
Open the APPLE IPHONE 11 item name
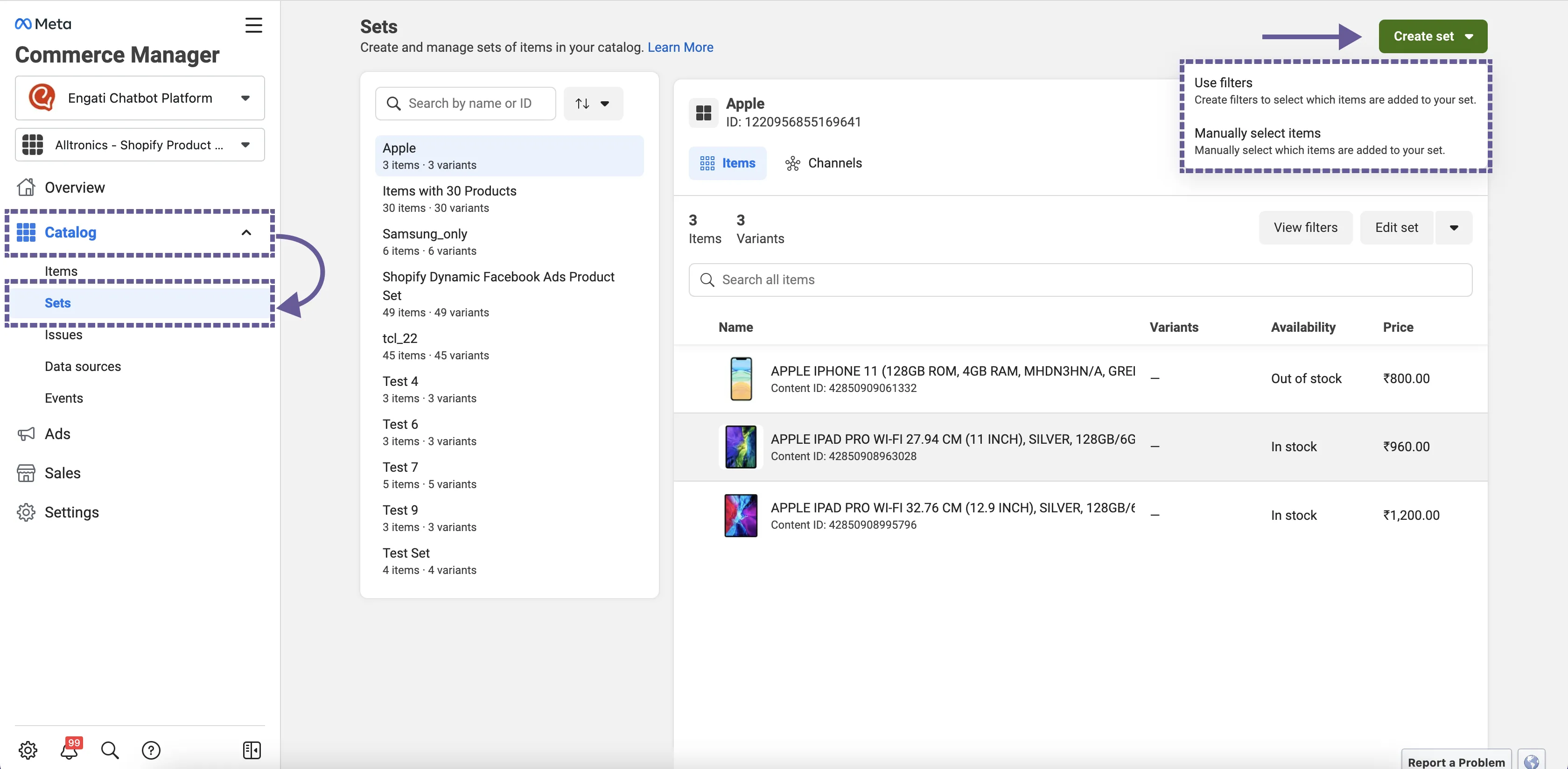[x=952, y=371]
